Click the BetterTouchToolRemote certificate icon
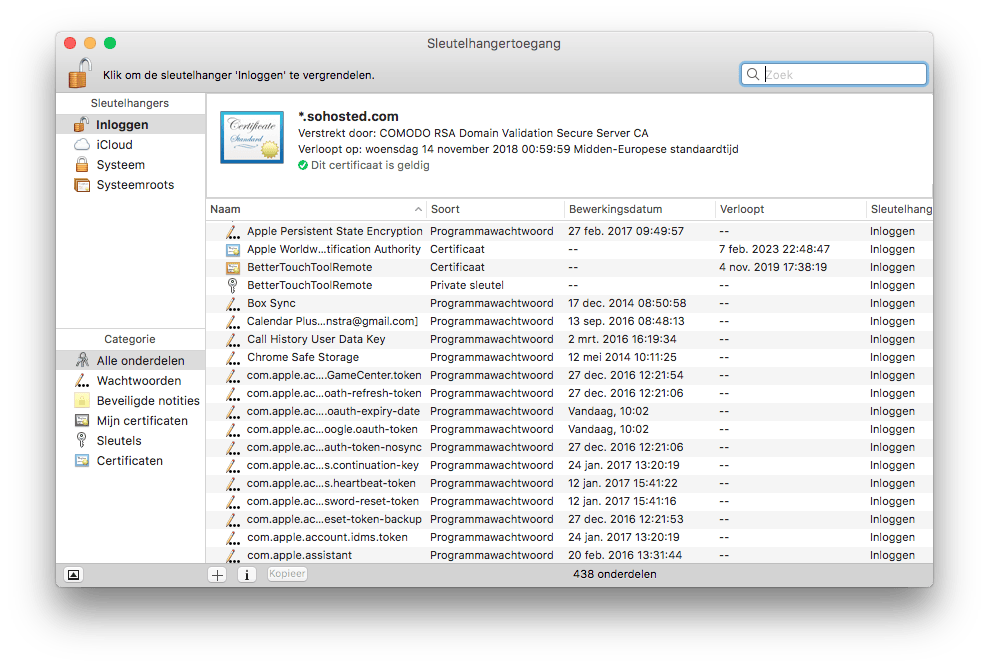This screenshot has width=989, height=667. pyautogui.click(x=233, y=268)
